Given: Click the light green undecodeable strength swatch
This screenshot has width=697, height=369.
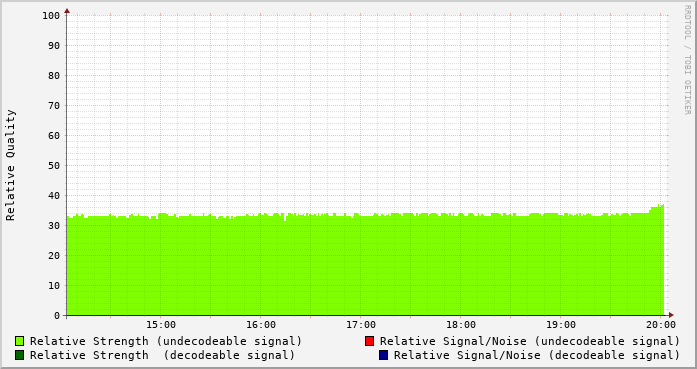Looking at the screenshot, I should click(x=20, y=341).
